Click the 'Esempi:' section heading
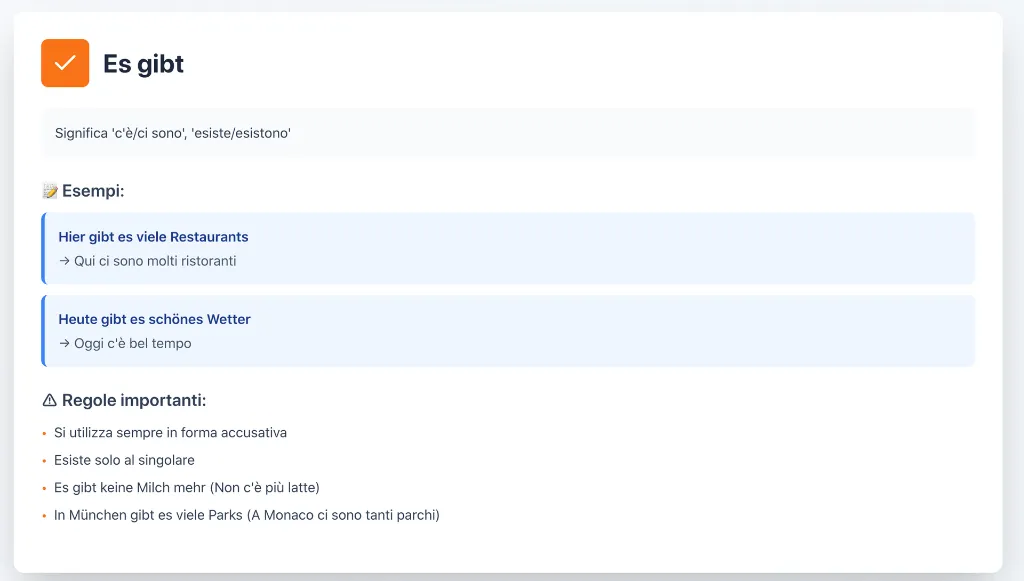The image size is (1024, 581). 93,191
